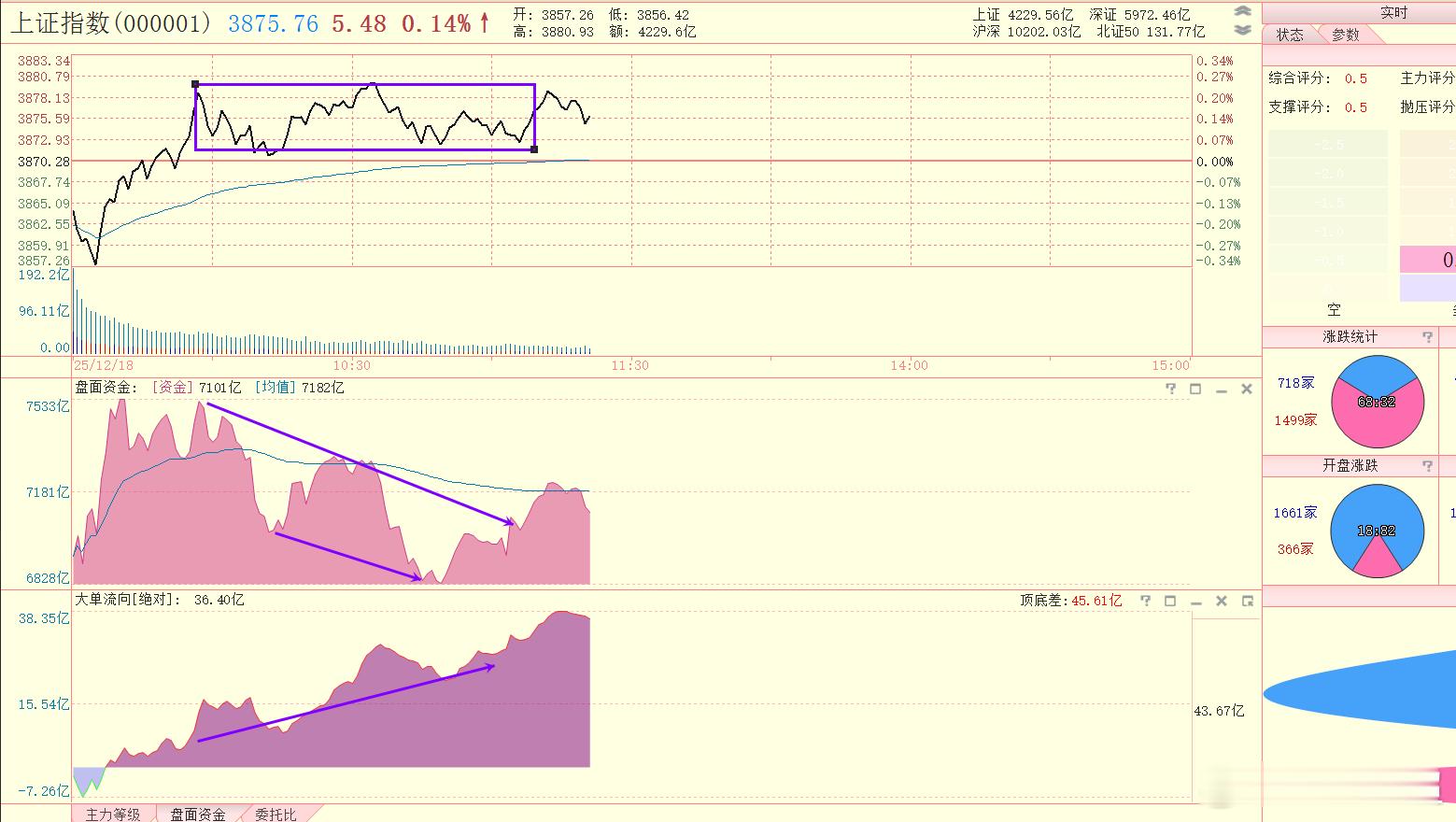
Task: Close the 盘面资金 panel
Action: click(1246, 389)
